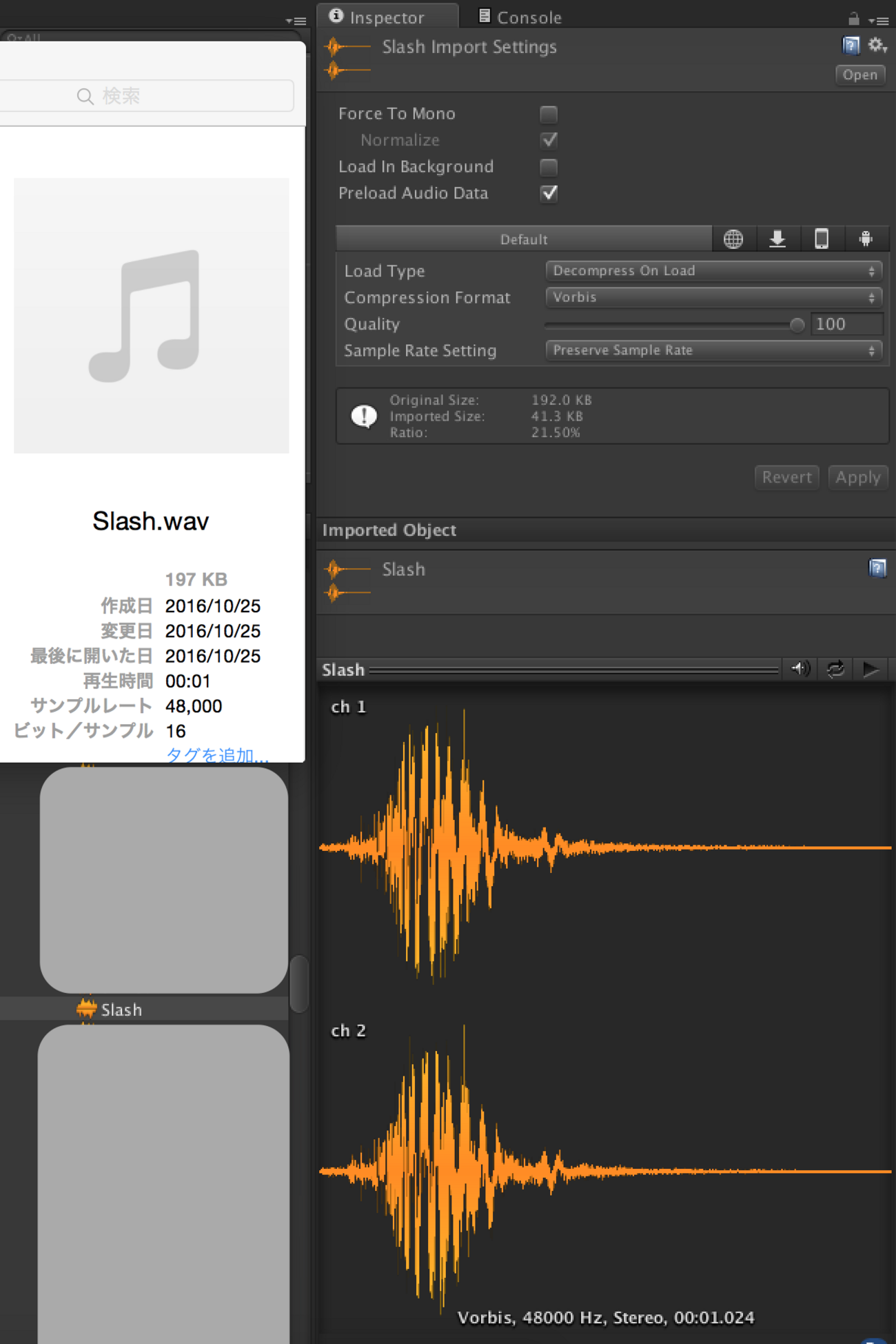The image size is (896, 1344).
Task: Toggle audio auto-play speaker icon
Action: (800, 669)
